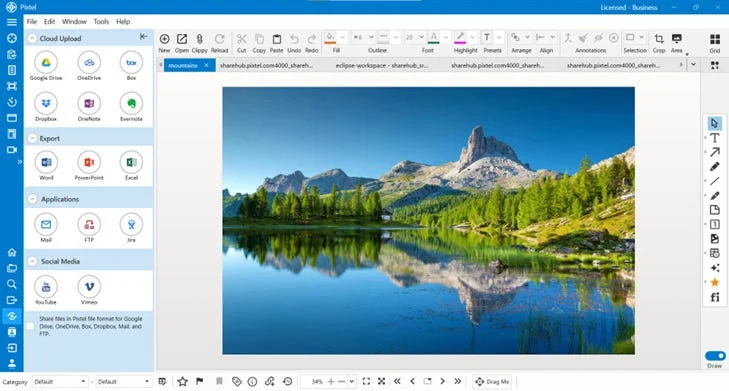Click the Search magnifier in left sidebar
This screenshot has width=729, height=391.
[x=12, y=284]
